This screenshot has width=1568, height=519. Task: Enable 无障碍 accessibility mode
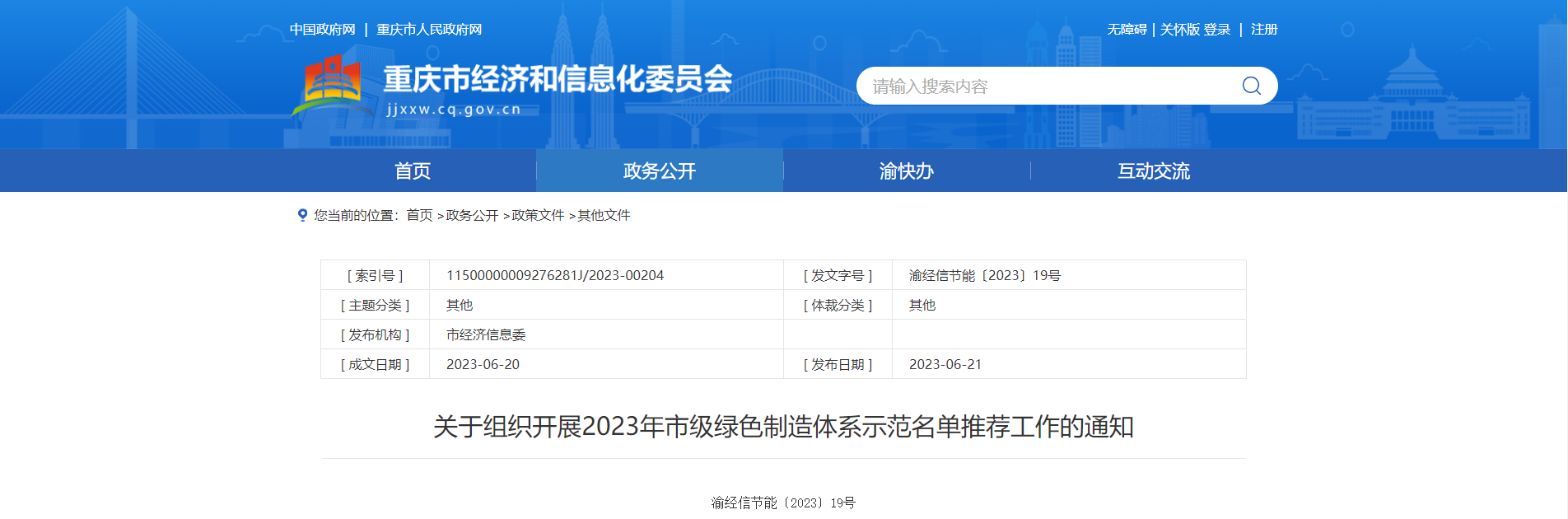click(1127, 30)
